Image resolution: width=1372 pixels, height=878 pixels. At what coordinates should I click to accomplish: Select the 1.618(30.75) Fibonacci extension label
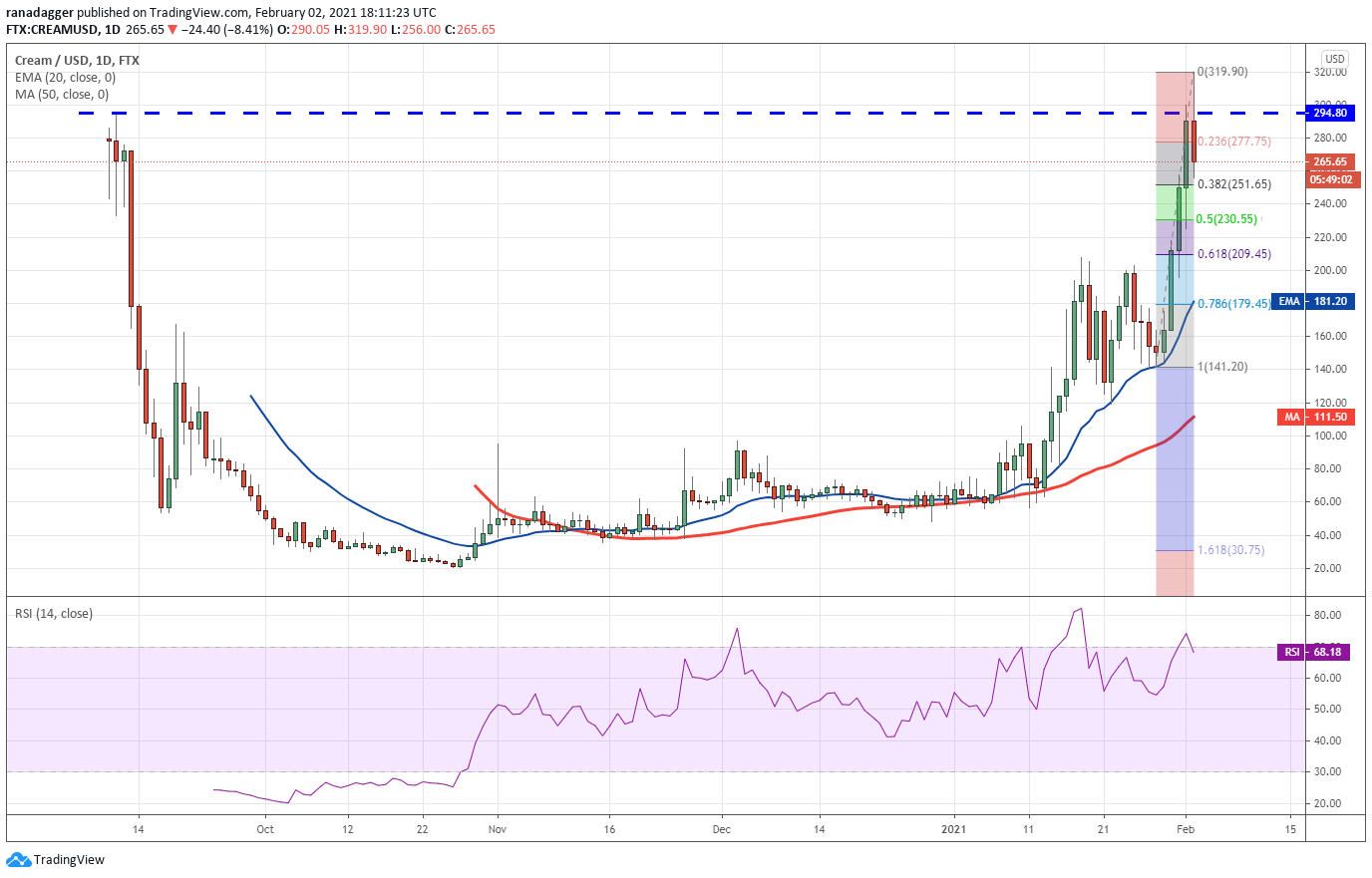pyautogui.click(x=1230, y=550)
